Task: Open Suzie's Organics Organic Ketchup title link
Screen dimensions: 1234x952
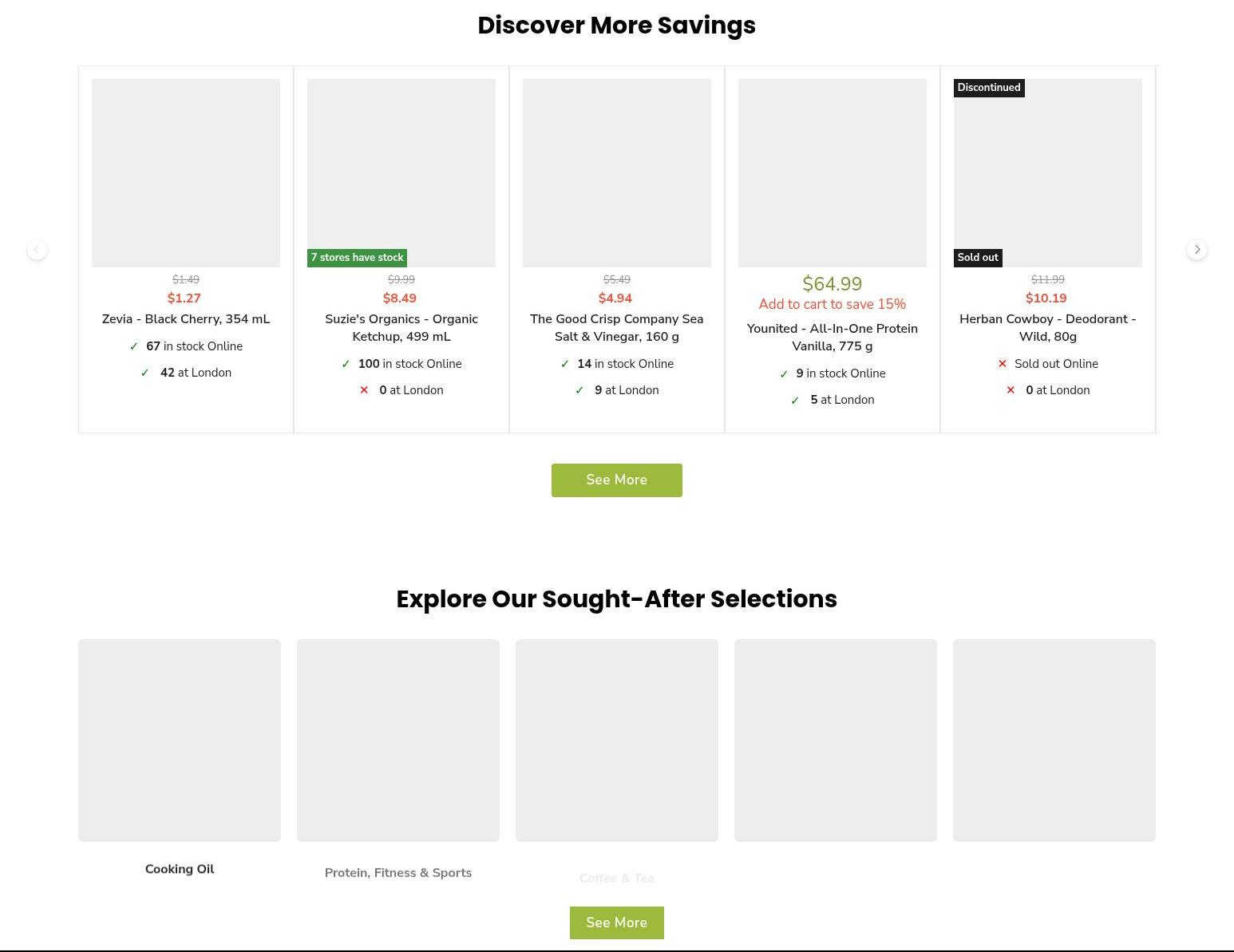Action: point(401,328)
